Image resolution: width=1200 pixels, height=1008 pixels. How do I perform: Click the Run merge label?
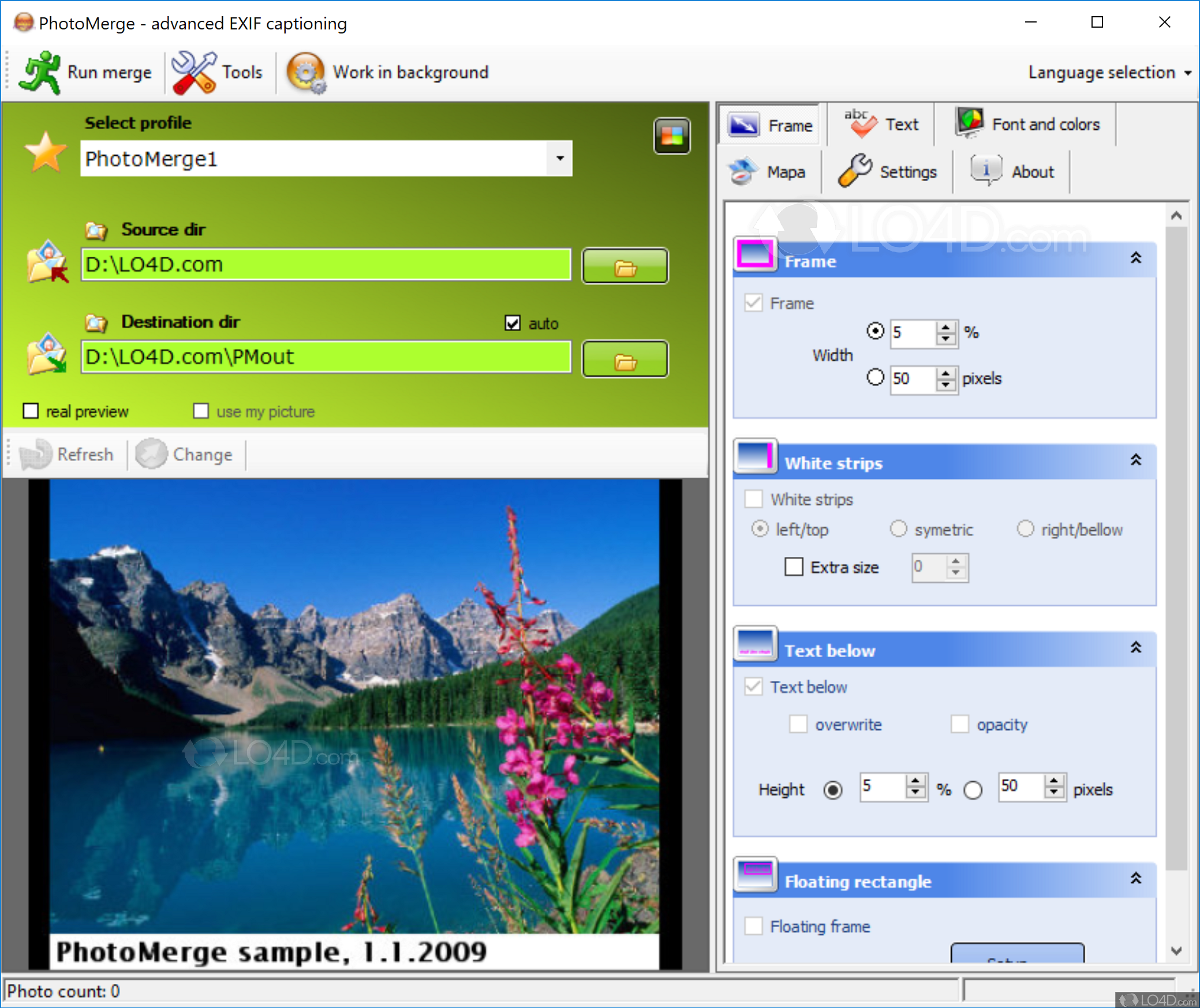tap(110, 73)
